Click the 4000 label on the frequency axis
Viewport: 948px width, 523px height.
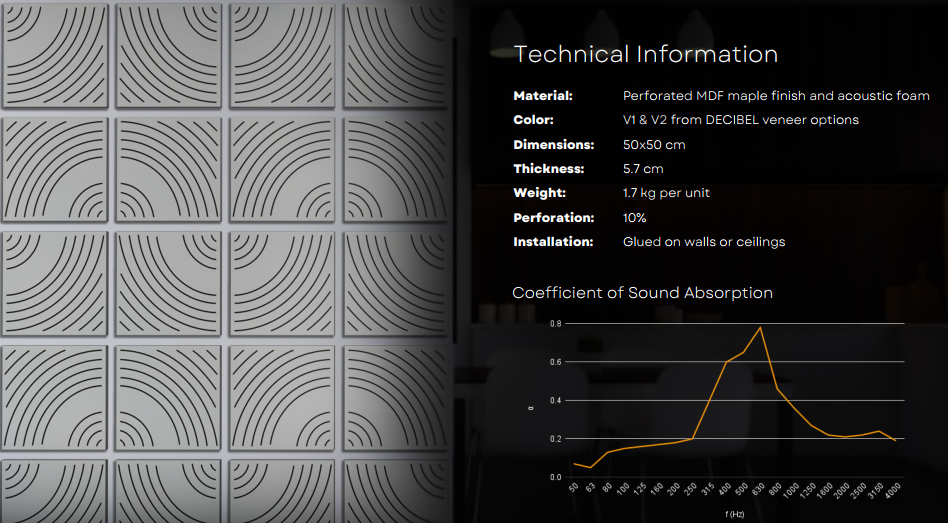click(892, 489)
